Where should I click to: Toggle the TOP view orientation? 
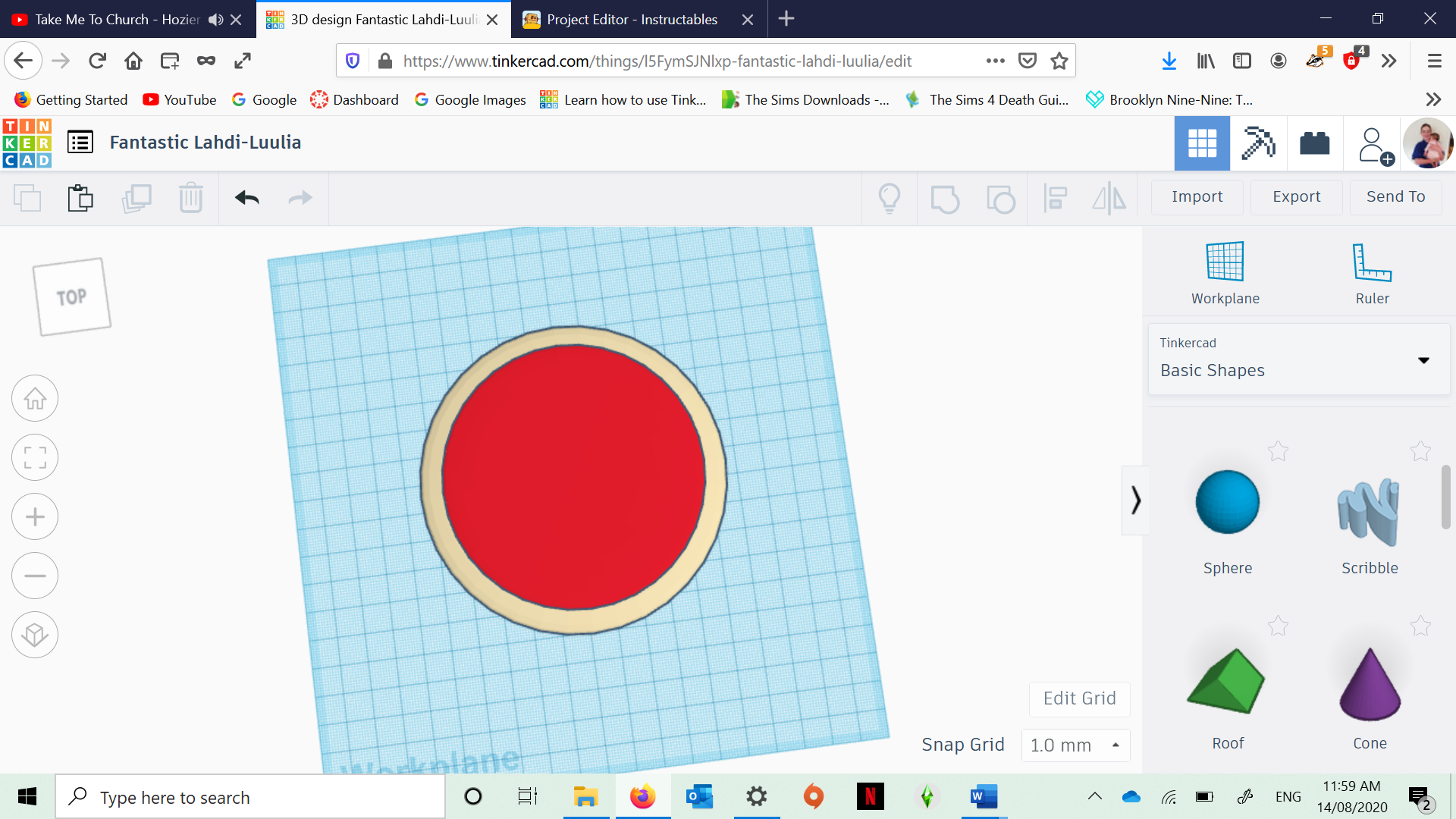tap(71, 296)
